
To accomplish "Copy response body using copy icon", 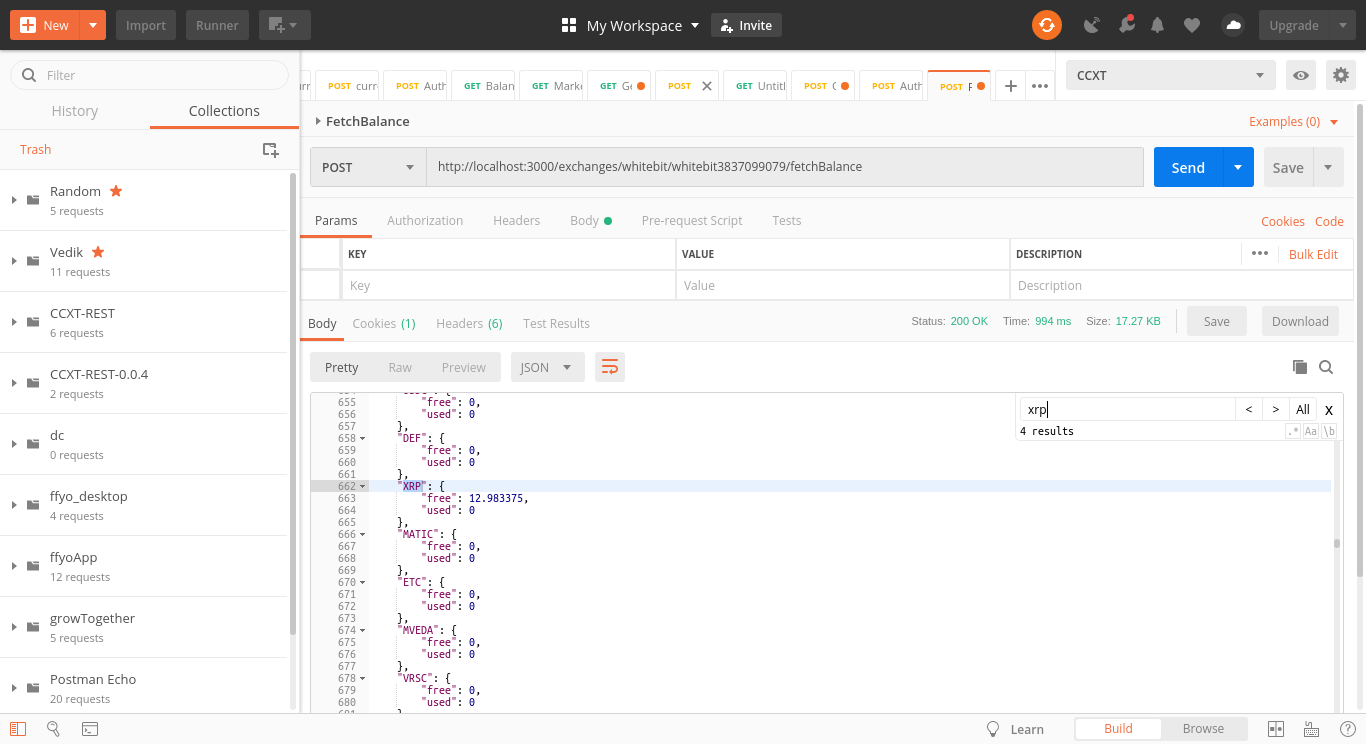I will click(1300, 367).
